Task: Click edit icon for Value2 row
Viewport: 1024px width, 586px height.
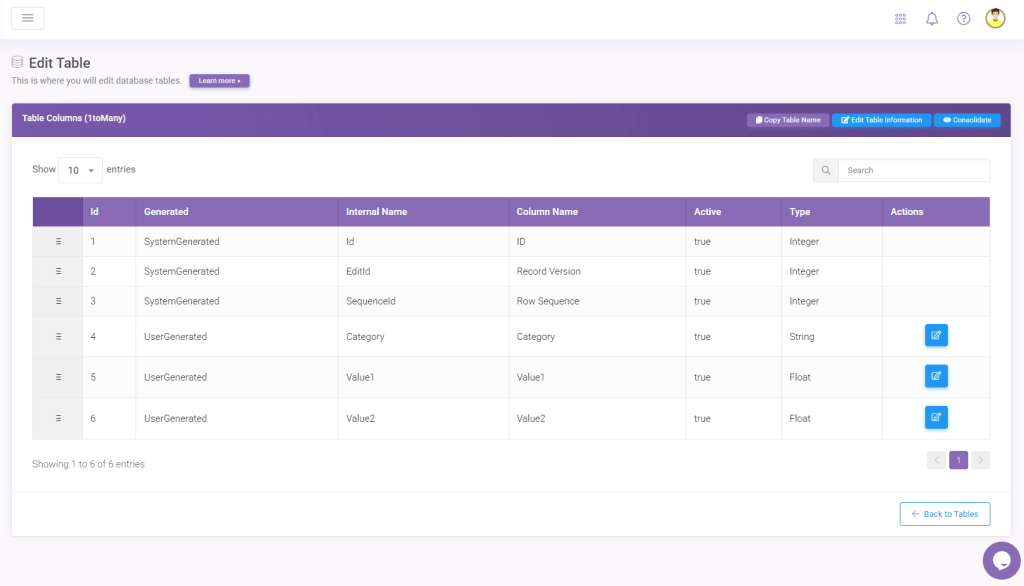Action: coord(936,418)
